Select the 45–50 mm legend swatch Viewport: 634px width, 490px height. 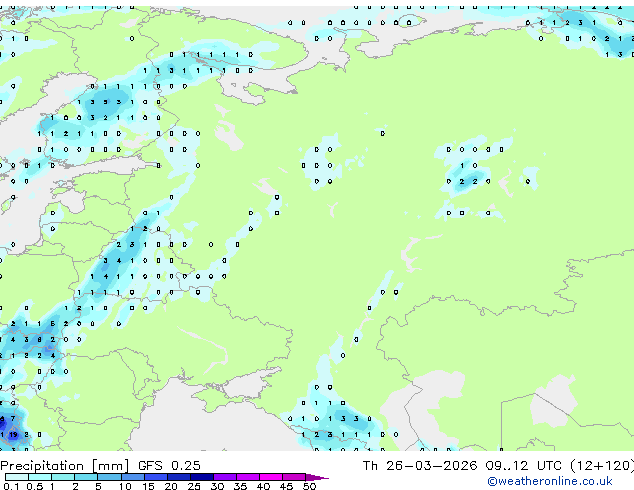click(x=294, y=477)
